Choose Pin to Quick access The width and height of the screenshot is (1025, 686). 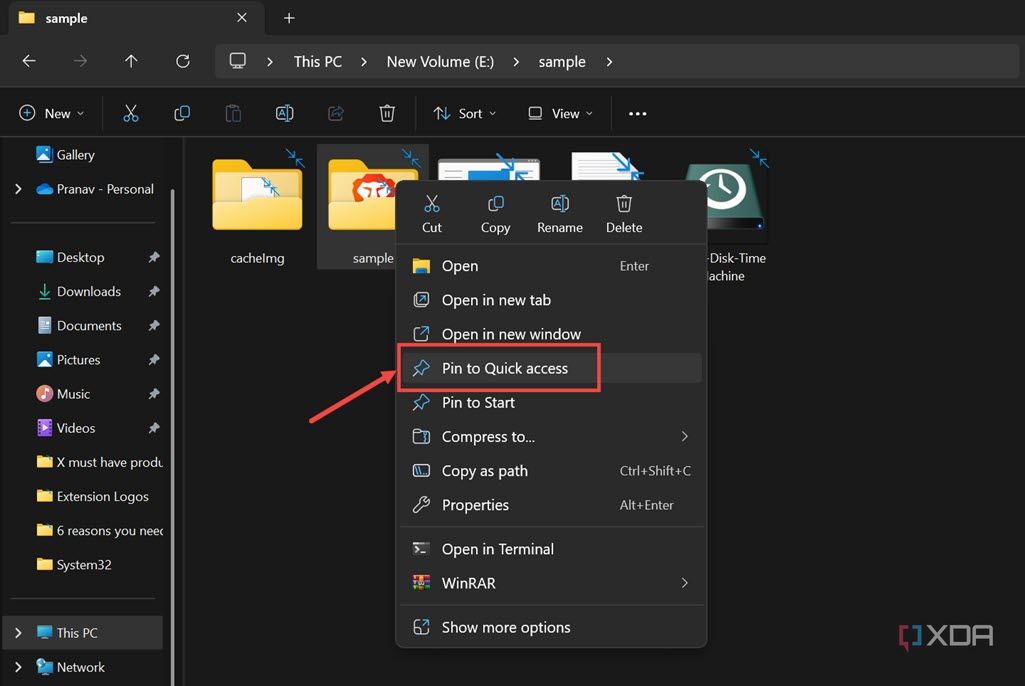tap(551, 368)
